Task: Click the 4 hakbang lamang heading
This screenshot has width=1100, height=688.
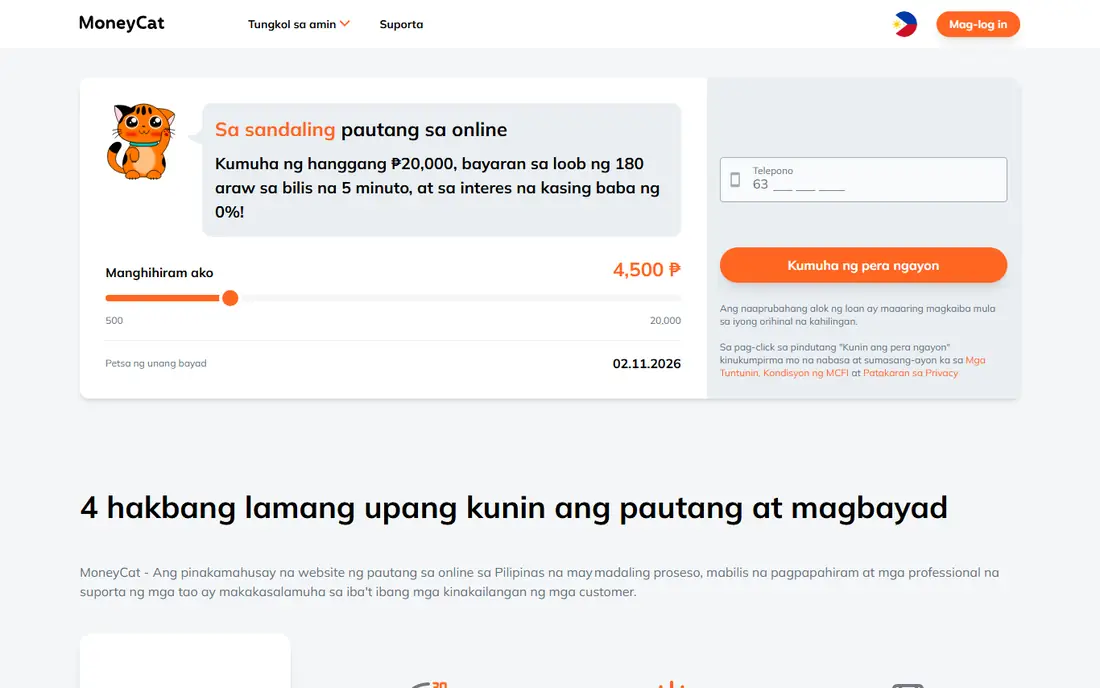Action: (514, 508)
